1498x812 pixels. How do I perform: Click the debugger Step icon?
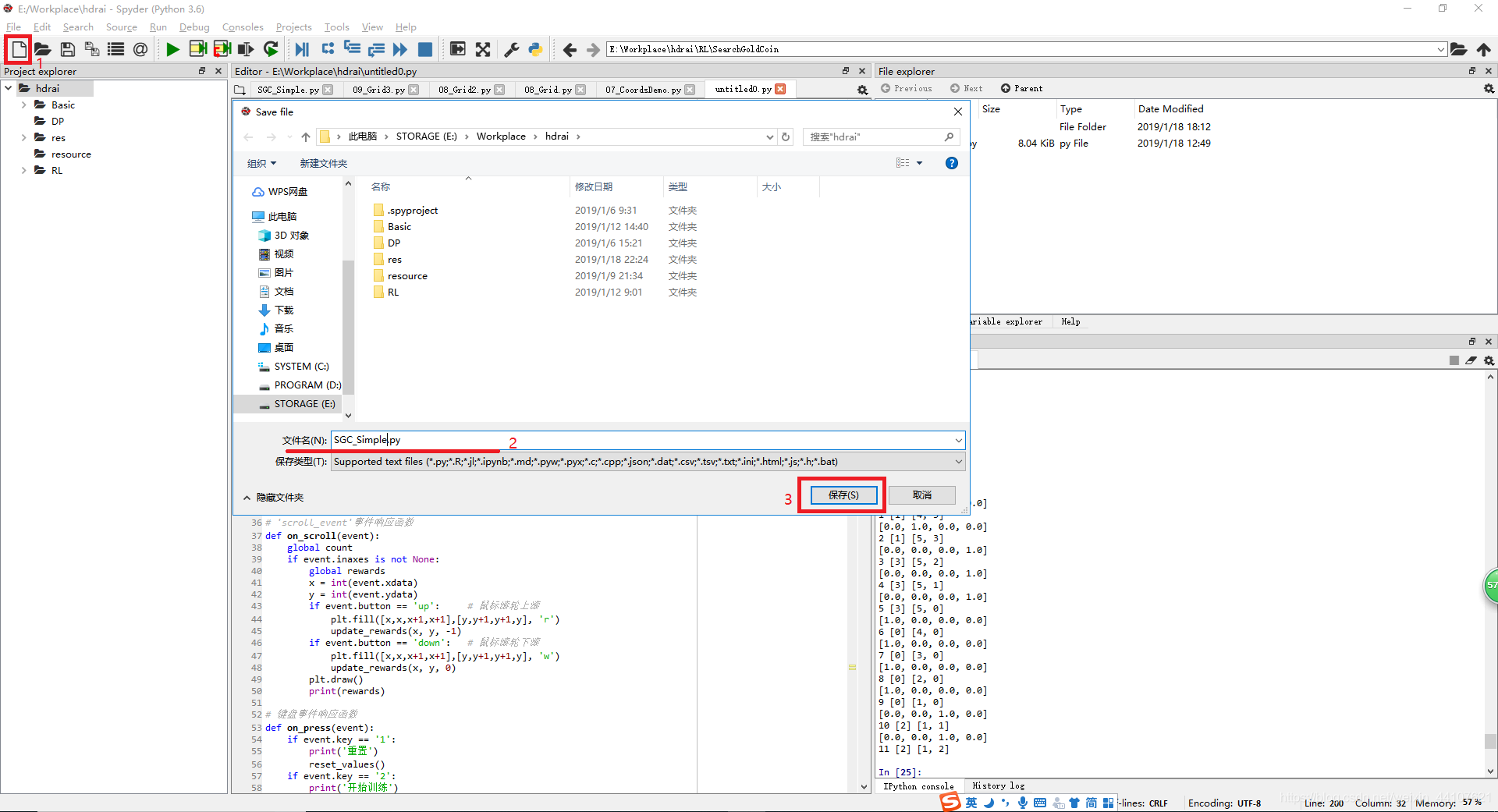point(328,49)
